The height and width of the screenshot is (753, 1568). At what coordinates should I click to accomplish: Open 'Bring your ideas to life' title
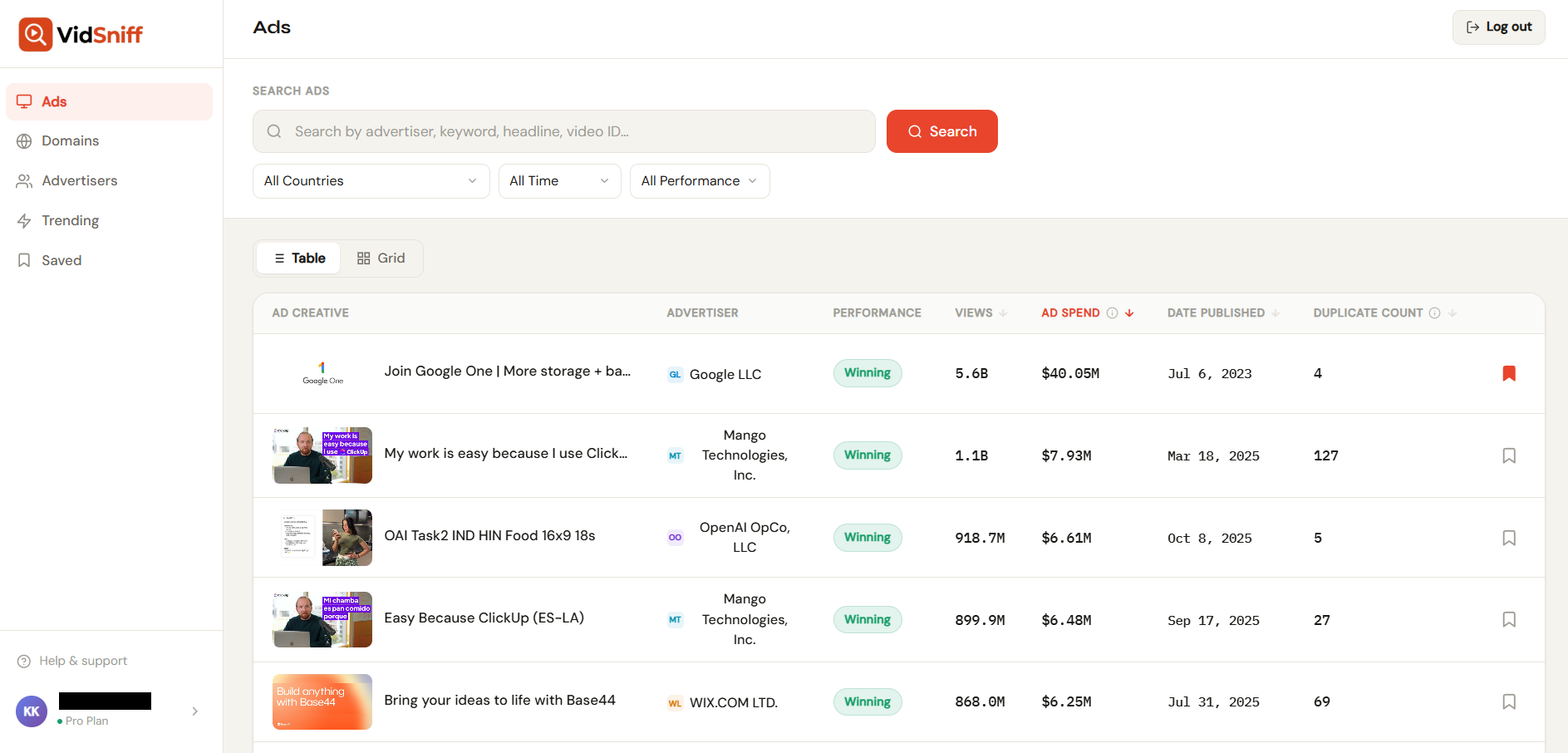click(x=499, y=701)
